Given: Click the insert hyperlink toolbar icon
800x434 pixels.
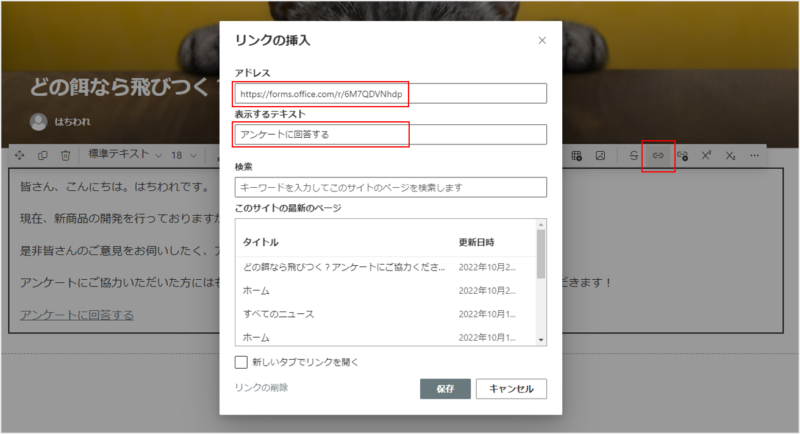Looking at the screenshot, I should point(658,156).
